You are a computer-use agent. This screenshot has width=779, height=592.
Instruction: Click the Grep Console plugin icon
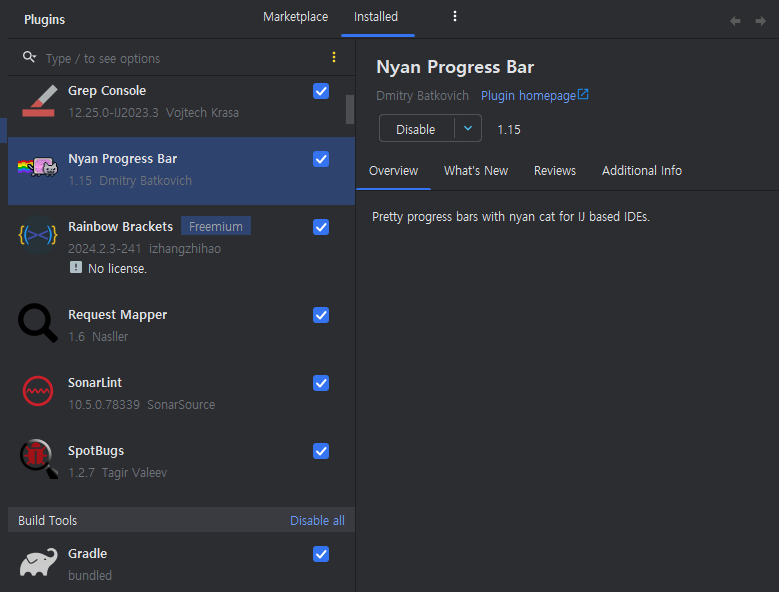click(38, 101)
